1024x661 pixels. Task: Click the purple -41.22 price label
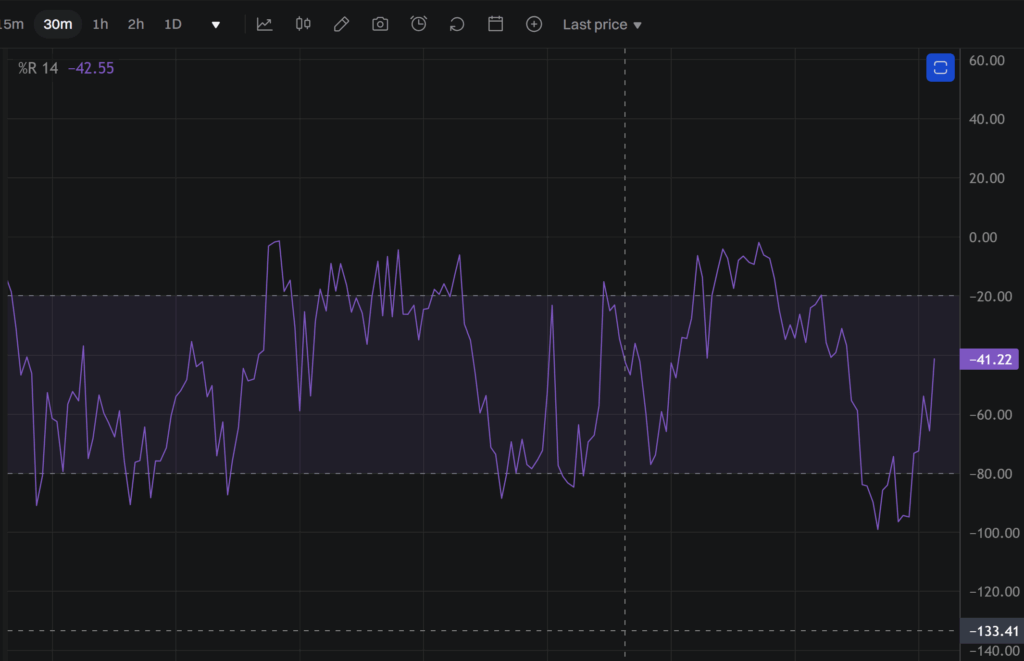tap(990, 359)
